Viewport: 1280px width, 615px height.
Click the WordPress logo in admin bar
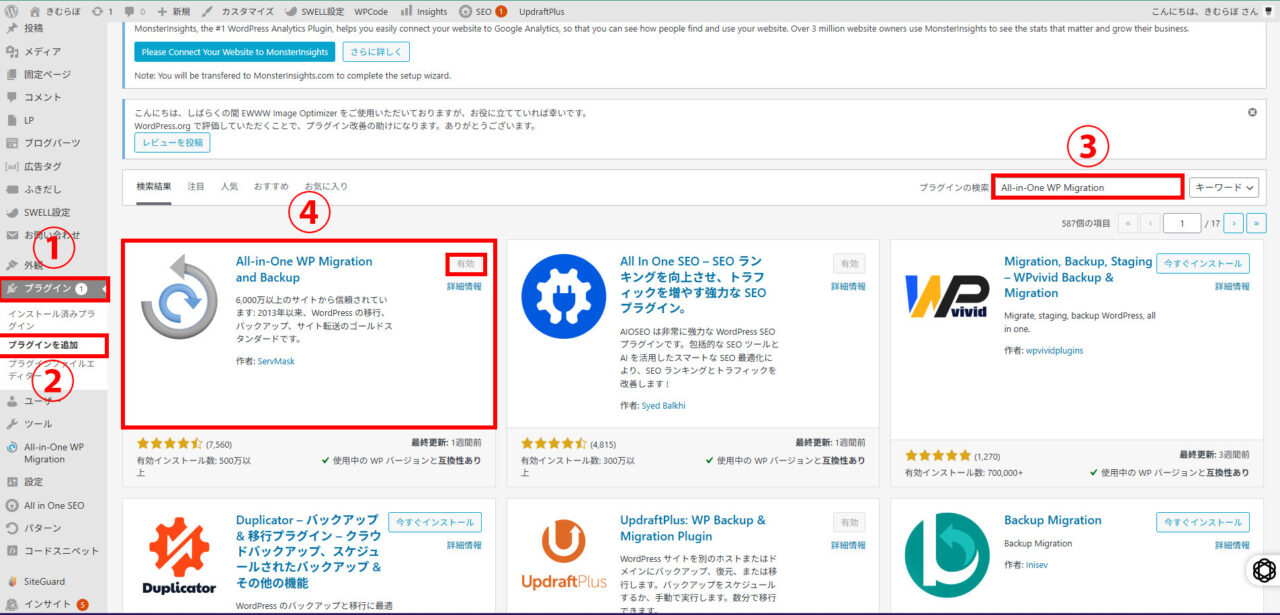coord(13,11)
